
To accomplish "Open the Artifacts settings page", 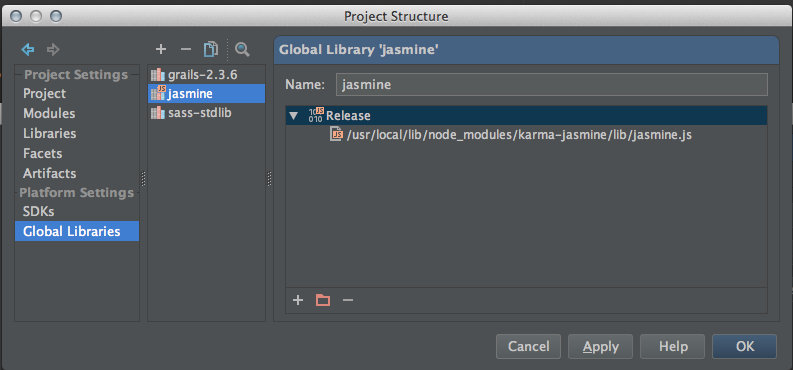I will click(50, 173).
